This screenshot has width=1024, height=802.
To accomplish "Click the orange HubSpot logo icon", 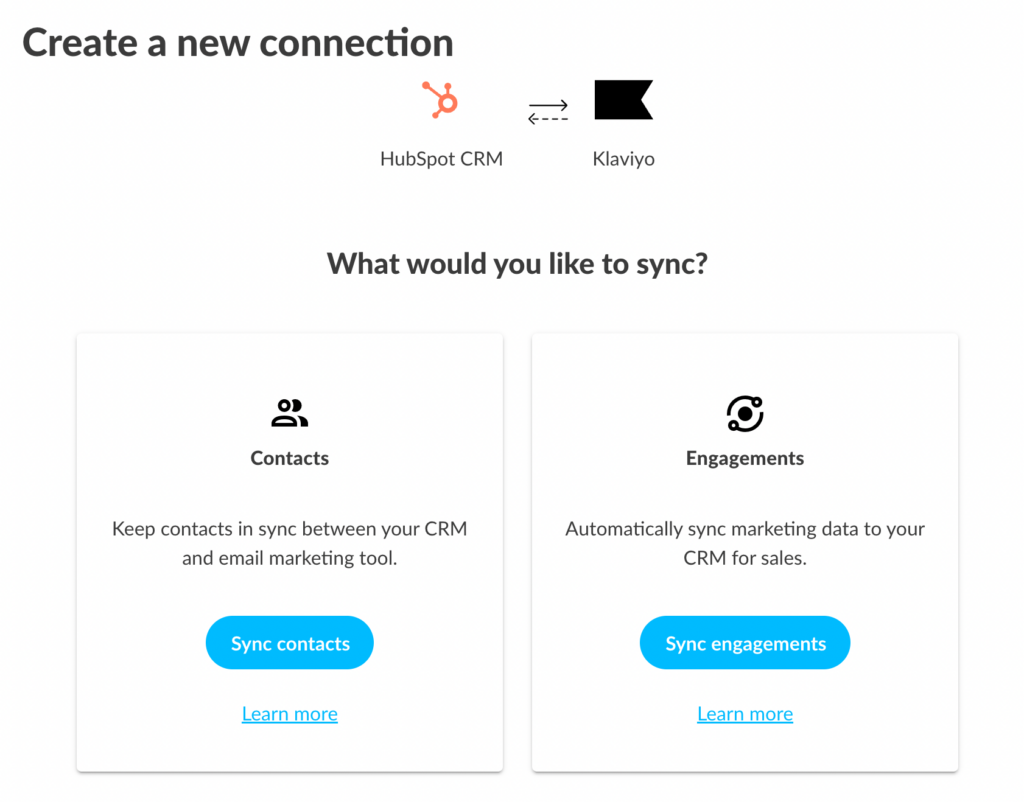I will tap(440, 100).
